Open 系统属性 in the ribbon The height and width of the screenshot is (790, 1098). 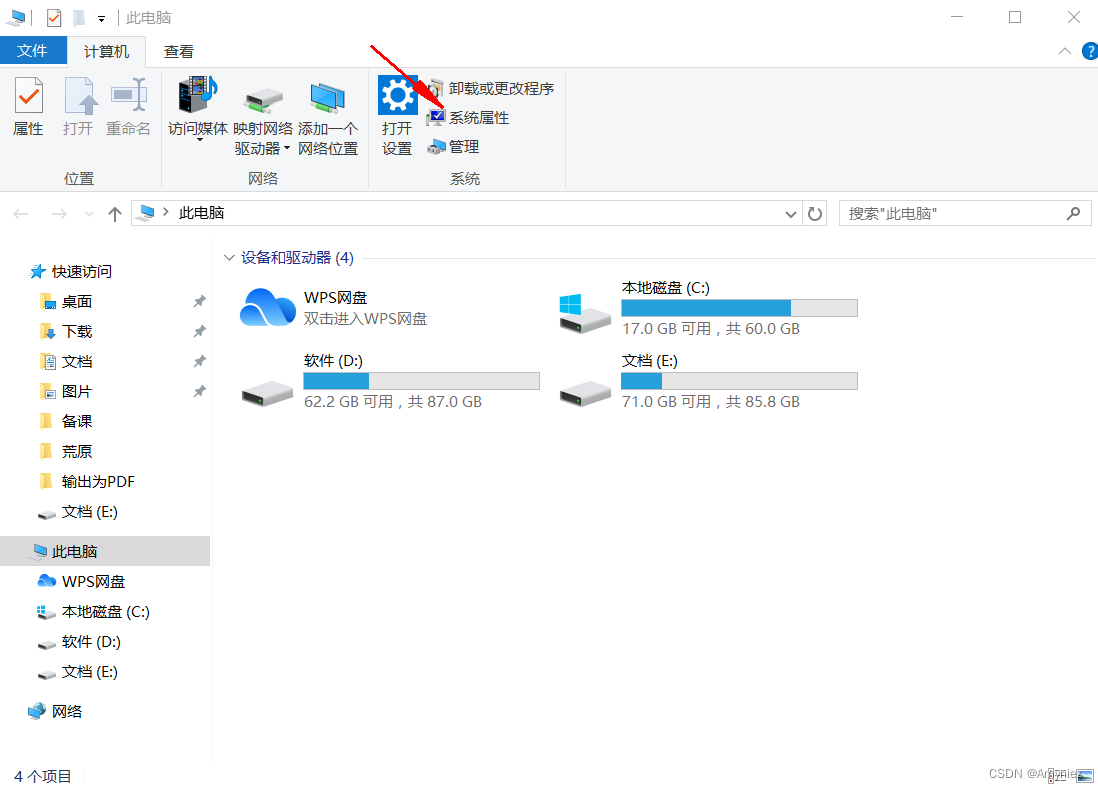point(468,118)
